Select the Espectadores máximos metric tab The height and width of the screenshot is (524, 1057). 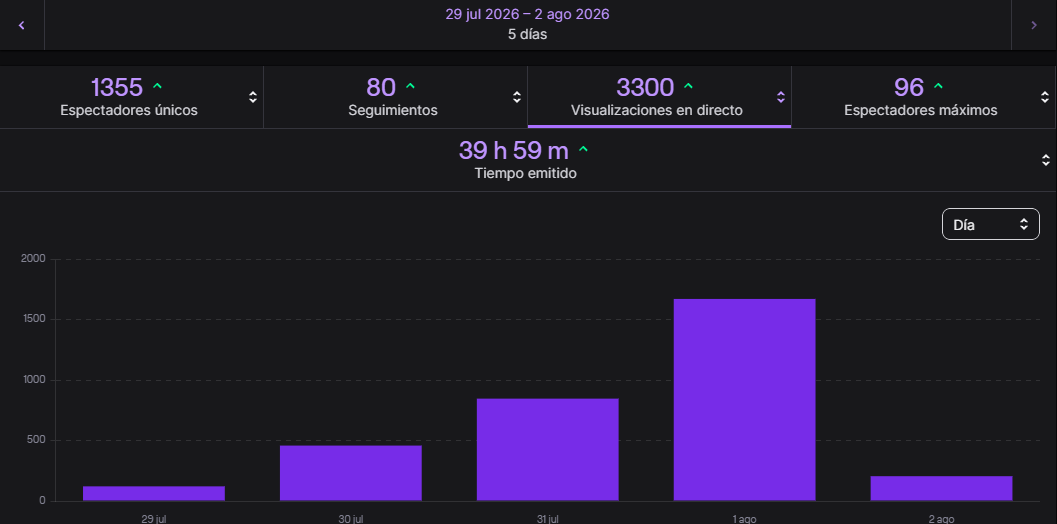924,97
